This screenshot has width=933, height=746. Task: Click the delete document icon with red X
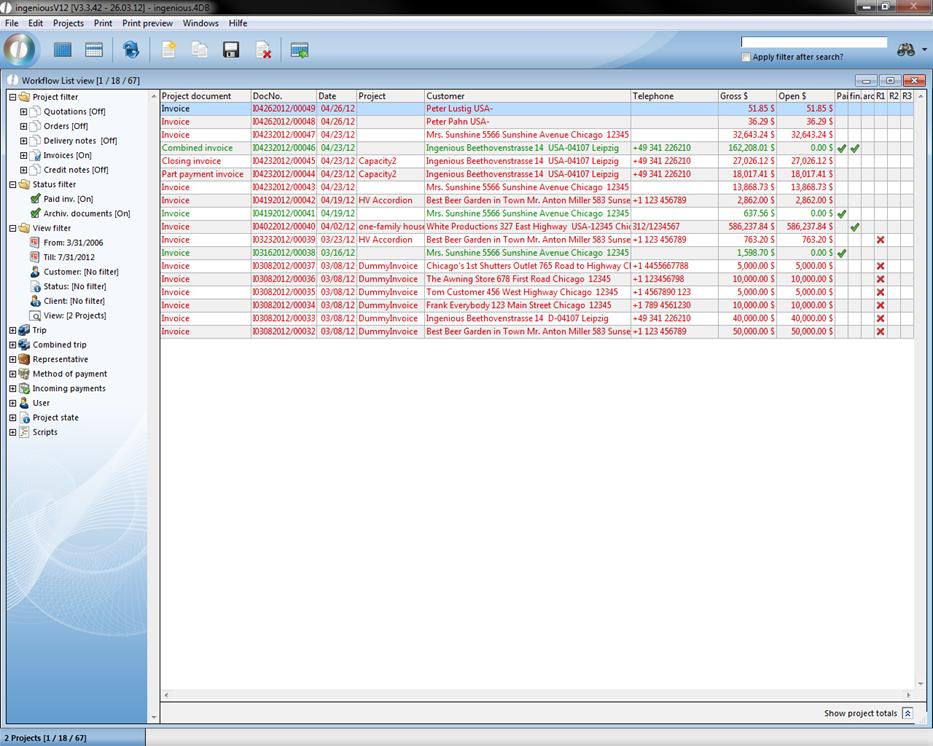click(x=263, y=50)
